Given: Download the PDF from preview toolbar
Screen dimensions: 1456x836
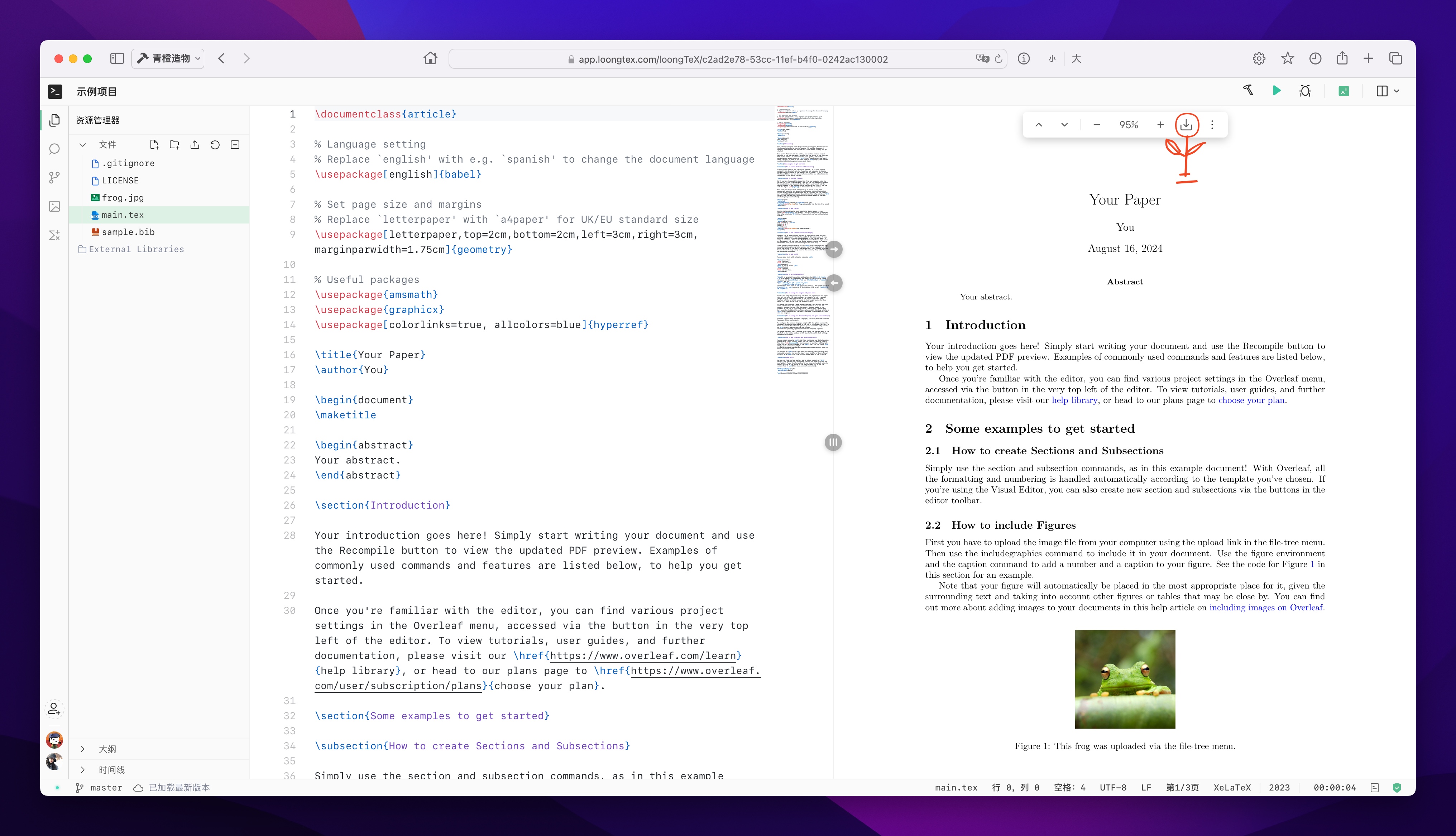Looking at the screenshot, I should pos(1186,125).
